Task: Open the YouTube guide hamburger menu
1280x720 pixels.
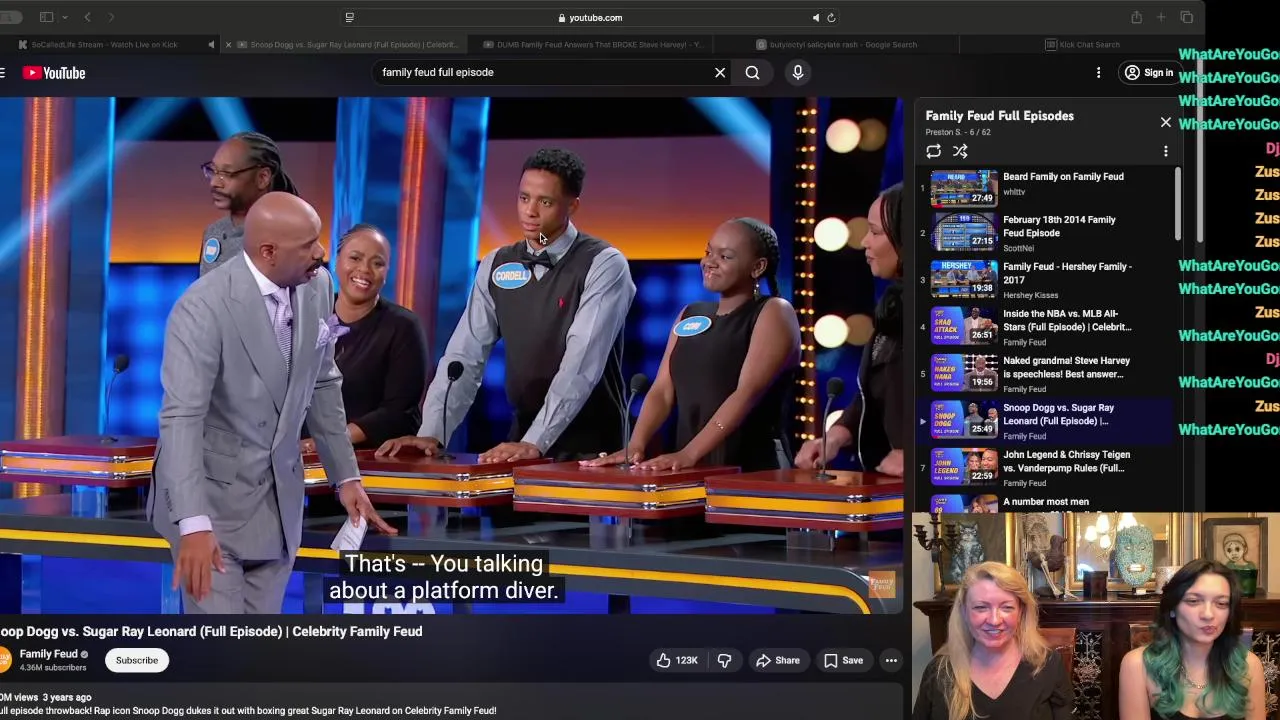Action: [3, 73]
